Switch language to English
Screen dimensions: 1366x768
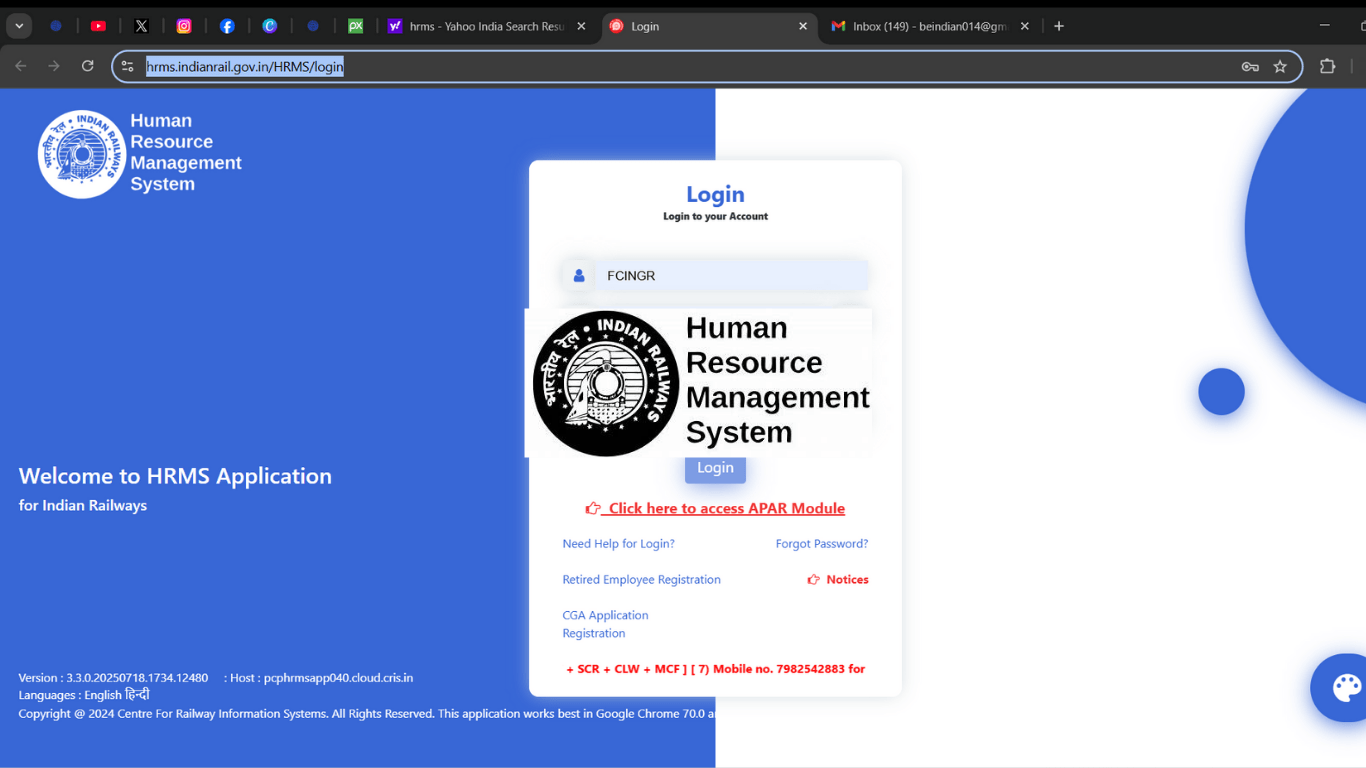103,695
